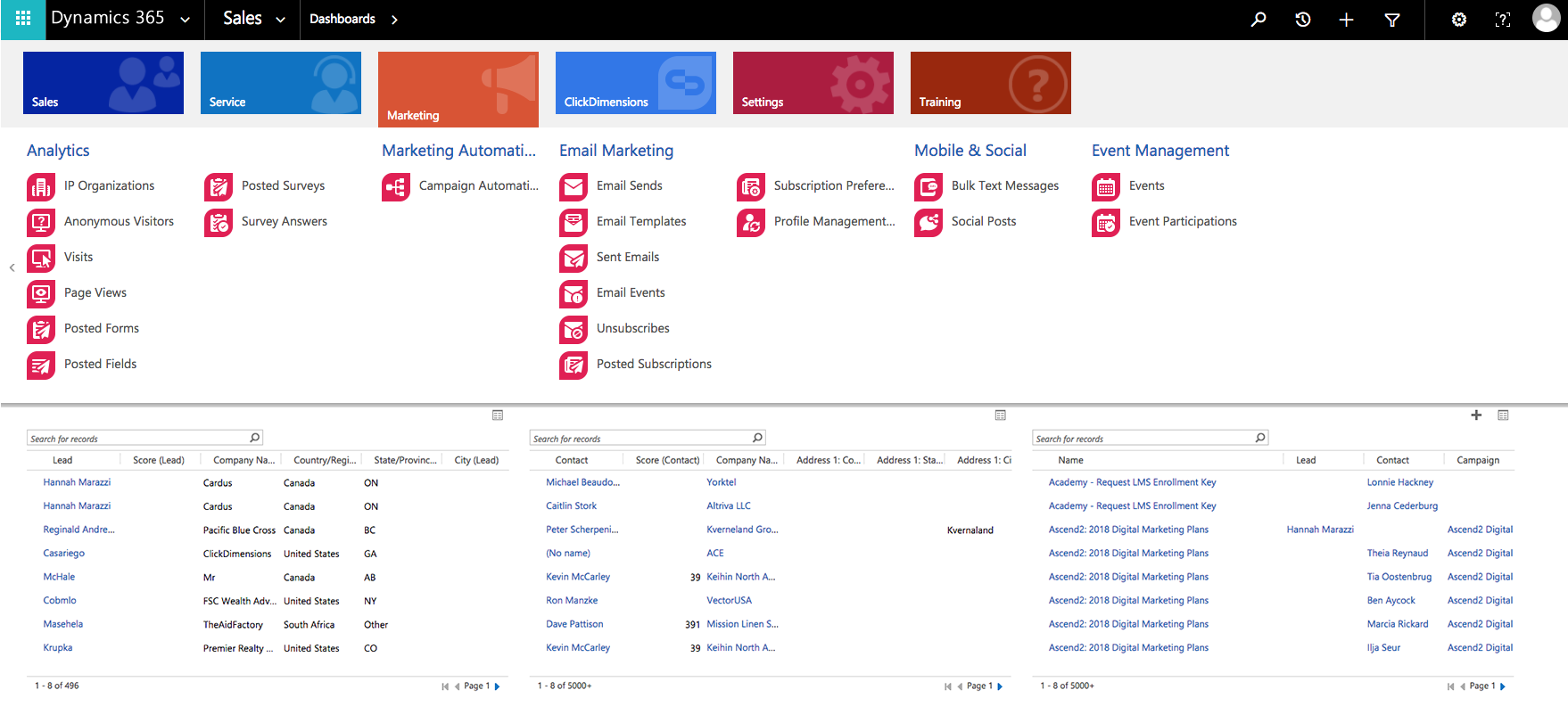Viewport: 1568px width, 723px height.
Task: Select the Marketing module tile
Action: pyautogui.click(x=458, y=89)
